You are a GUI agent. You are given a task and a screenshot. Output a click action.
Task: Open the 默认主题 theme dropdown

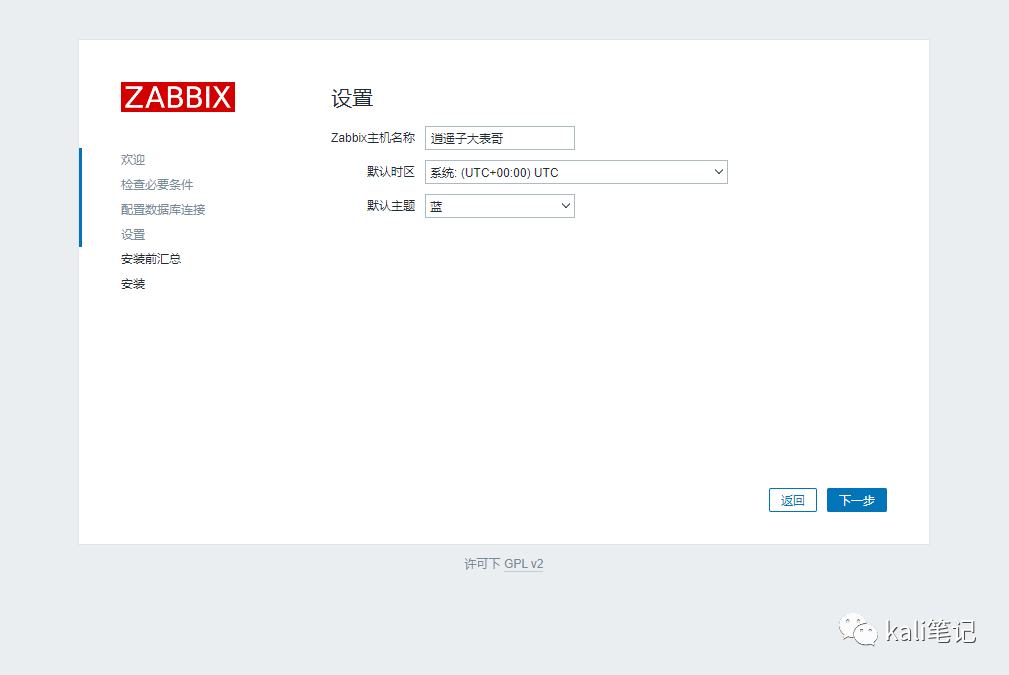pyautogui.click(x=499, y=207)
